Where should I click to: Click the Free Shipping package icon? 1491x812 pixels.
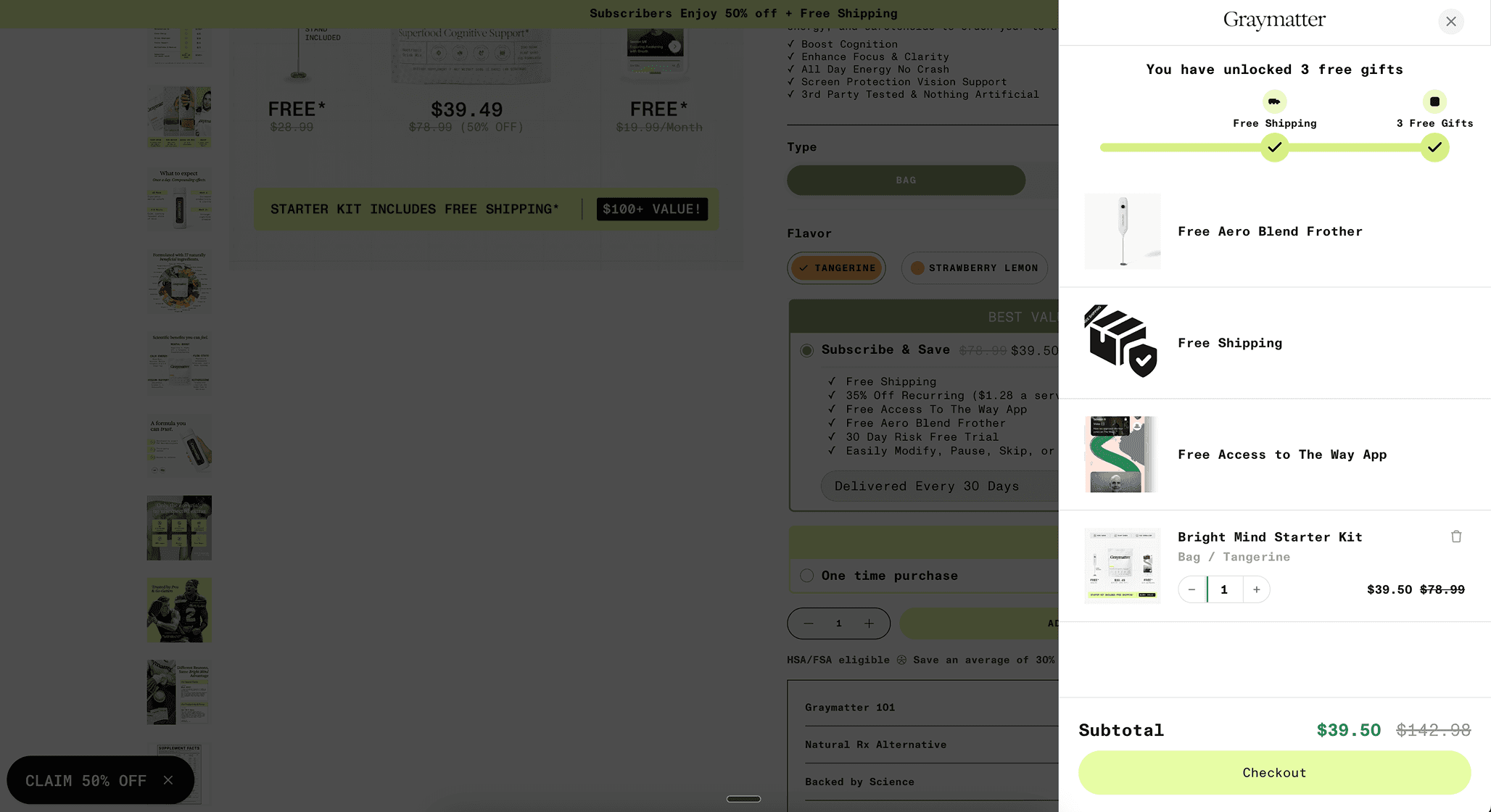[x=1121, y=342]
